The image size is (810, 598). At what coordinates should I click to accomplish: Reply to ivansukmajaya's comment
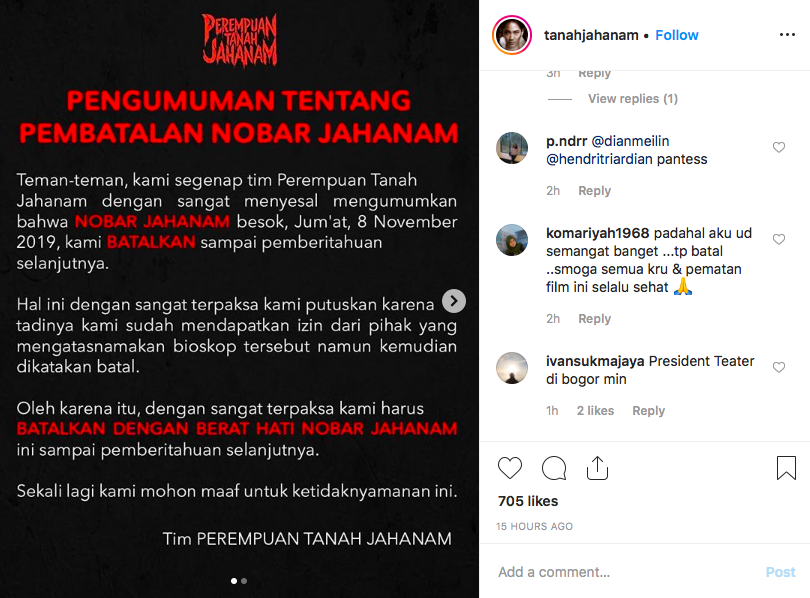(648, 411)
